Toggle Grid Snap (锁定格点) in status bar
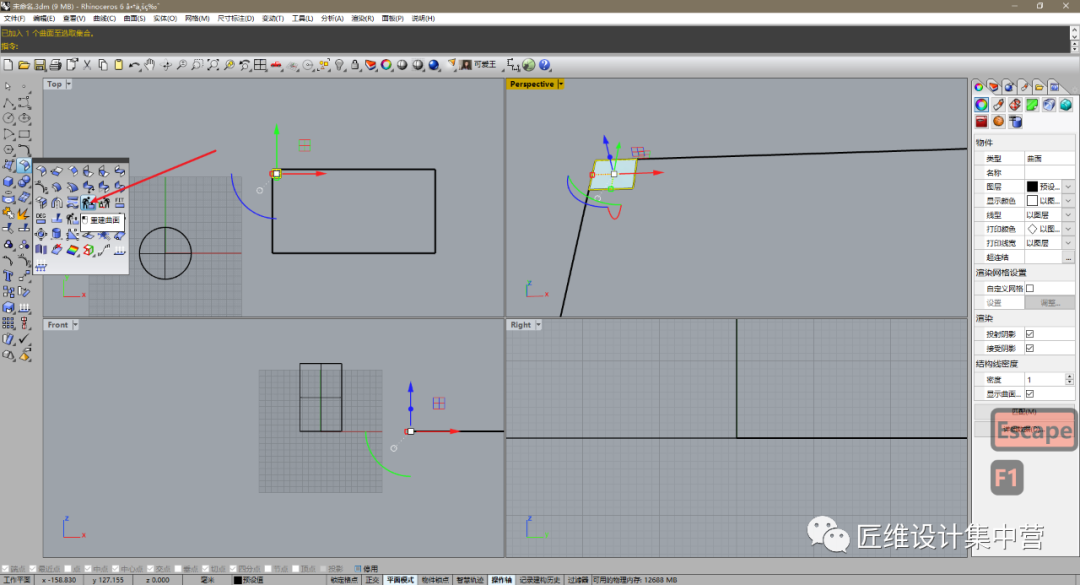 click(x=344, y=580)
